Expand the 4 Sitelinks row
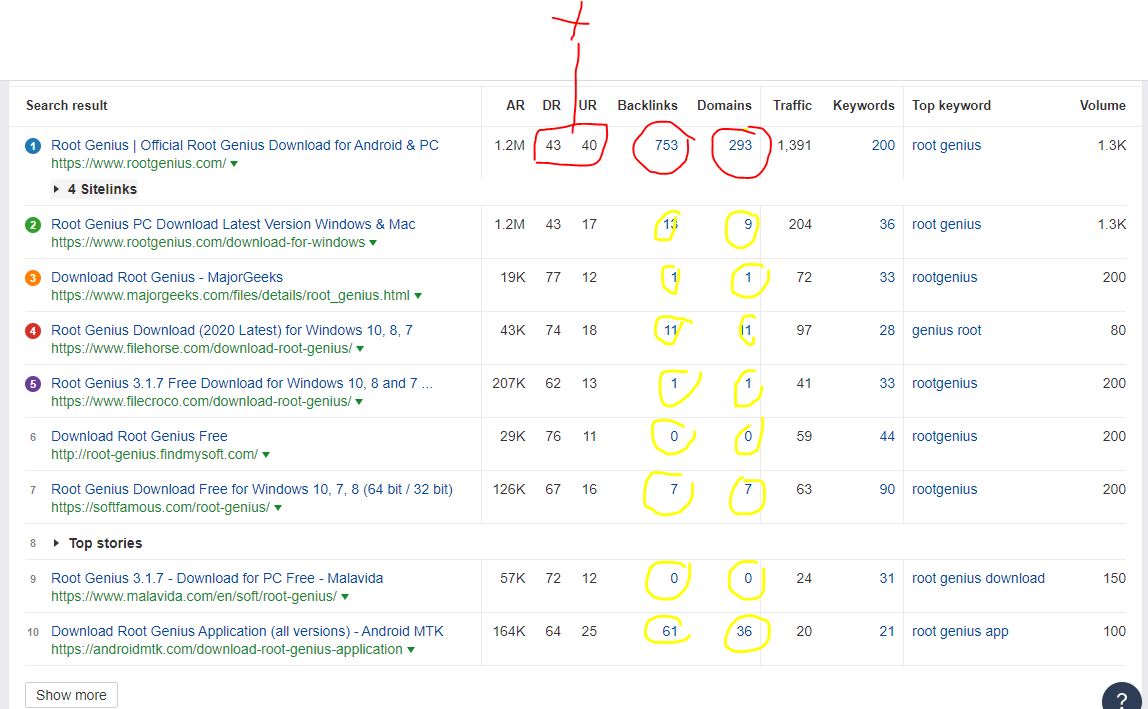Viewport: 1148px width, 709px height. (94, 189)
